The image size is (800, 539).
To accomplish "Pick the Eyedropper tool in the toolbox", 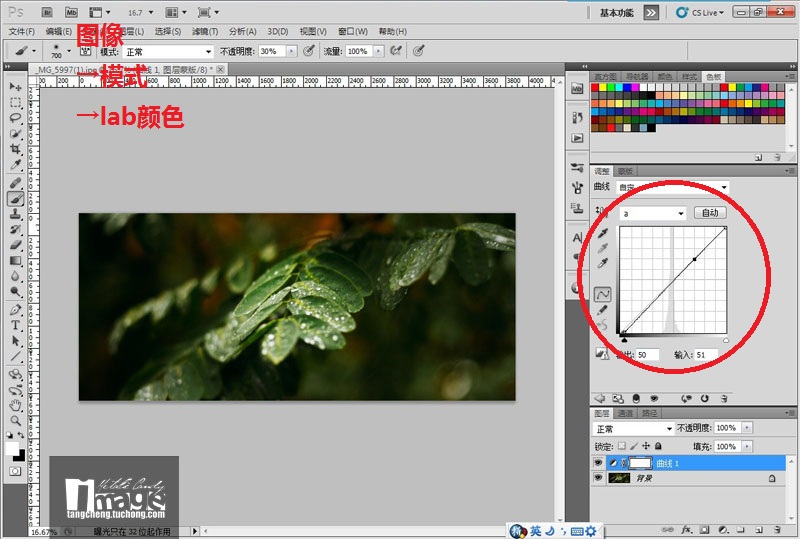I will click(15, 165).
